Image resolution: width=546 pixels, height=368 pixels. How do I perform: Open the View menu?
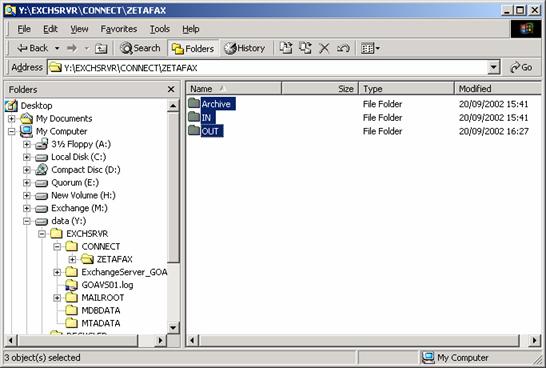79,29
